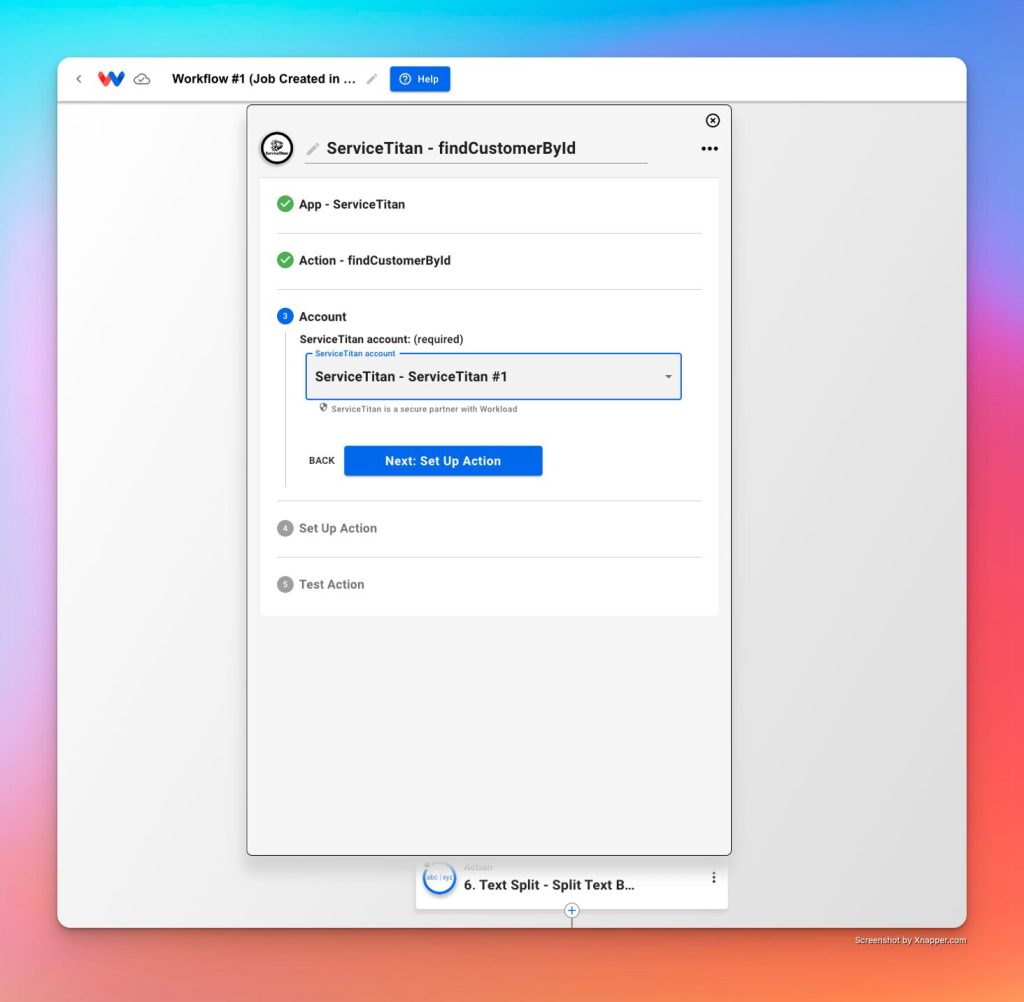
Task: Expand the App - ServiceTitan step
Action: [x=489, y=204]
